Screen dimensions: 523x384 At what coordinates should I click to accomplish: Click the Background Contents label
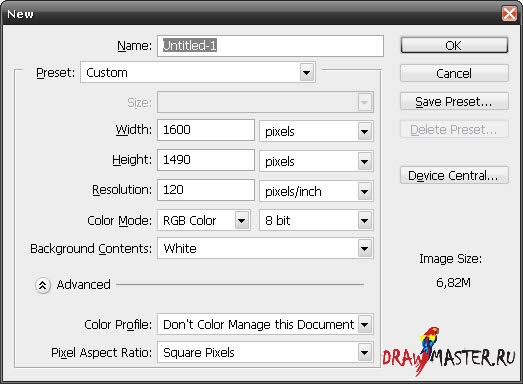[91, 249]
